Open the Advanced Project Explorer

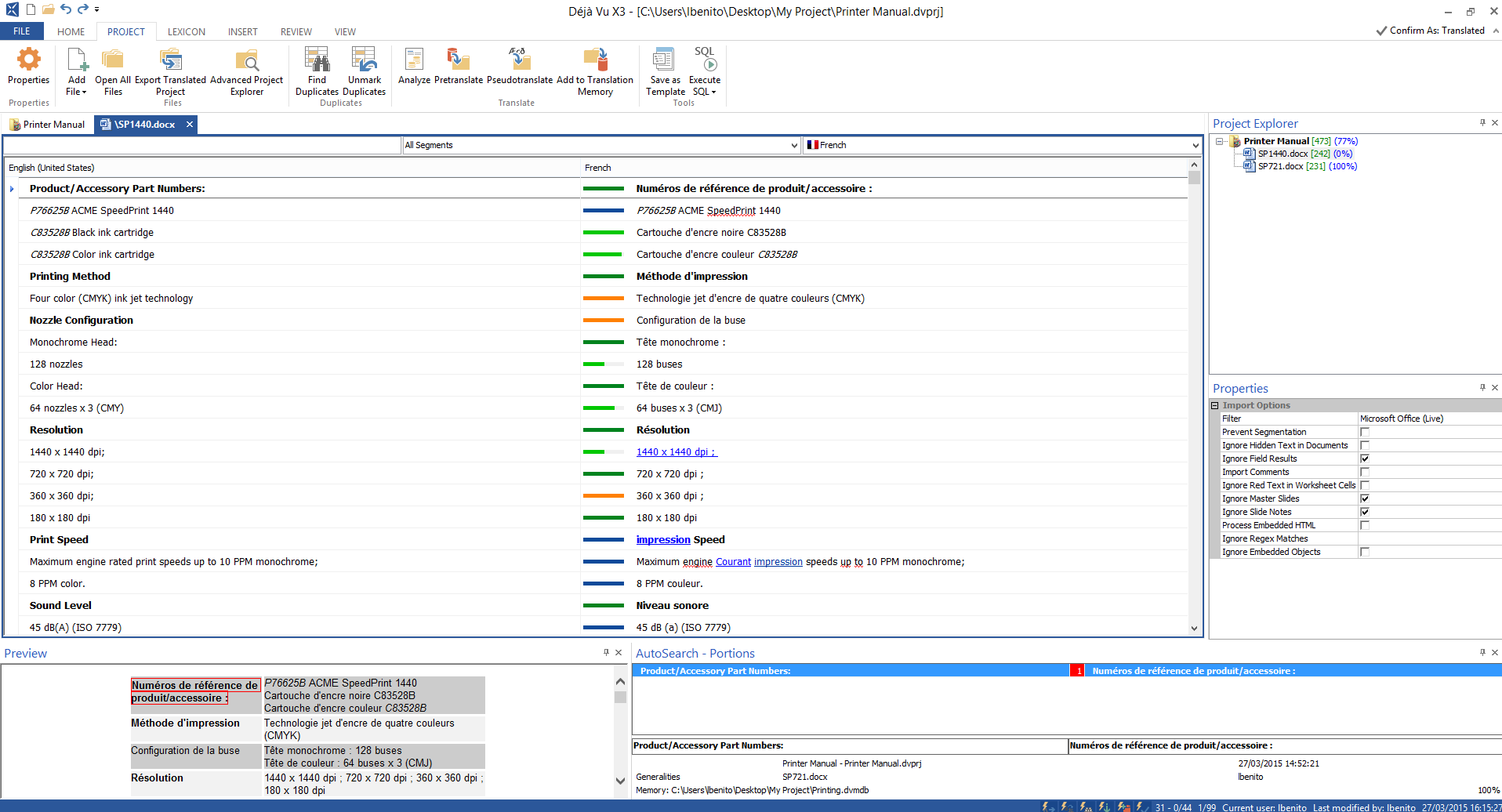coord(246,60)
